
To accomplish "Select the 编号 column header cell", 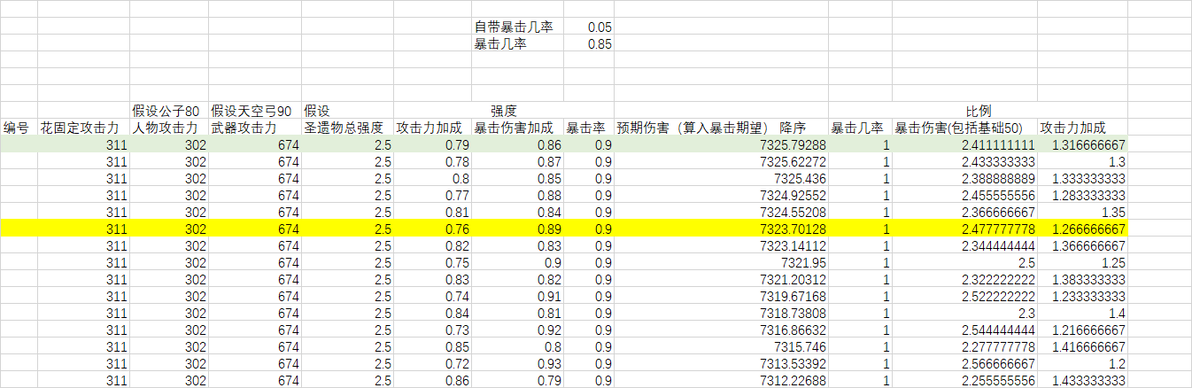I will coord(19,128).
